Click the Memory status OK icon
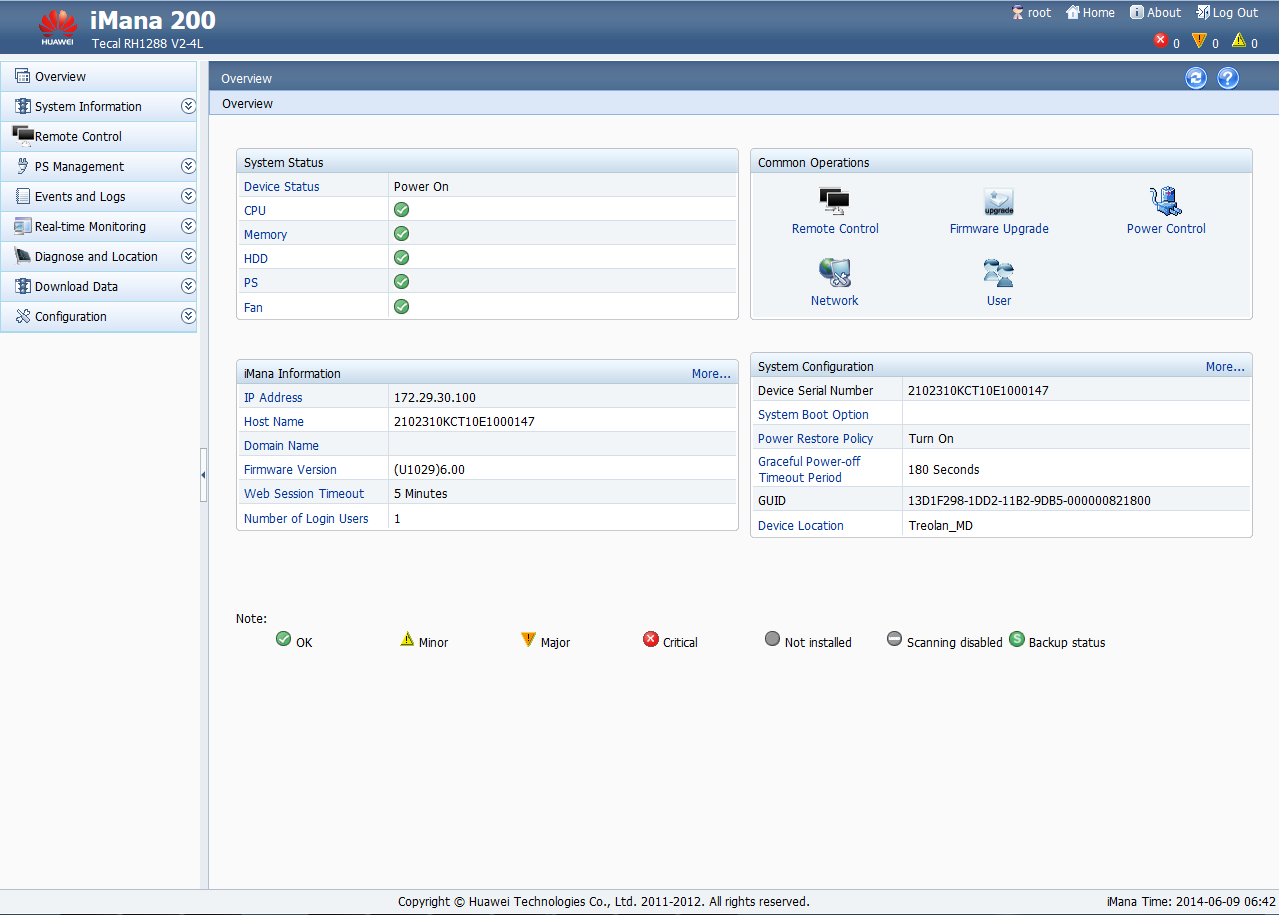 pyautogui.click(x=401, y=234)
